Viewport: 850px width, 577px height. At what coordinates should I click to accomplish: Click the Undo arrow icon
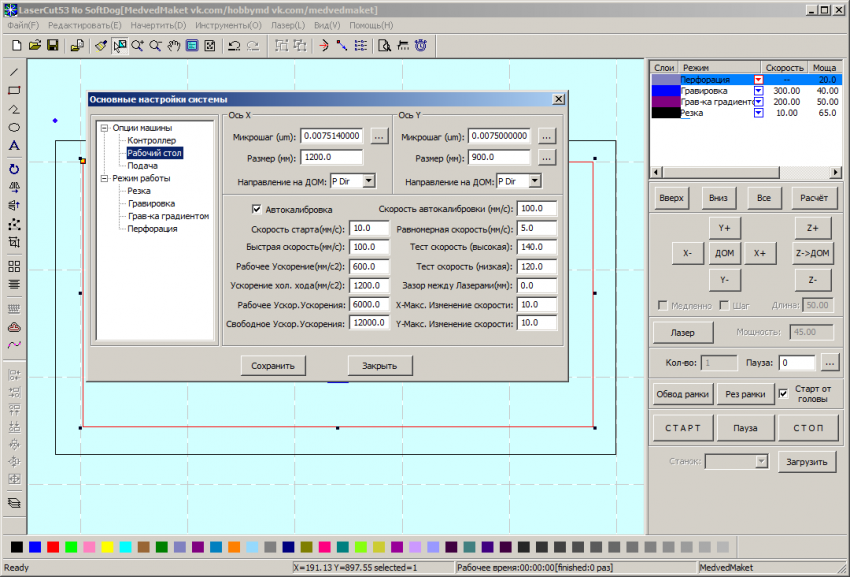pyautogui.click(x=234, y=45)
